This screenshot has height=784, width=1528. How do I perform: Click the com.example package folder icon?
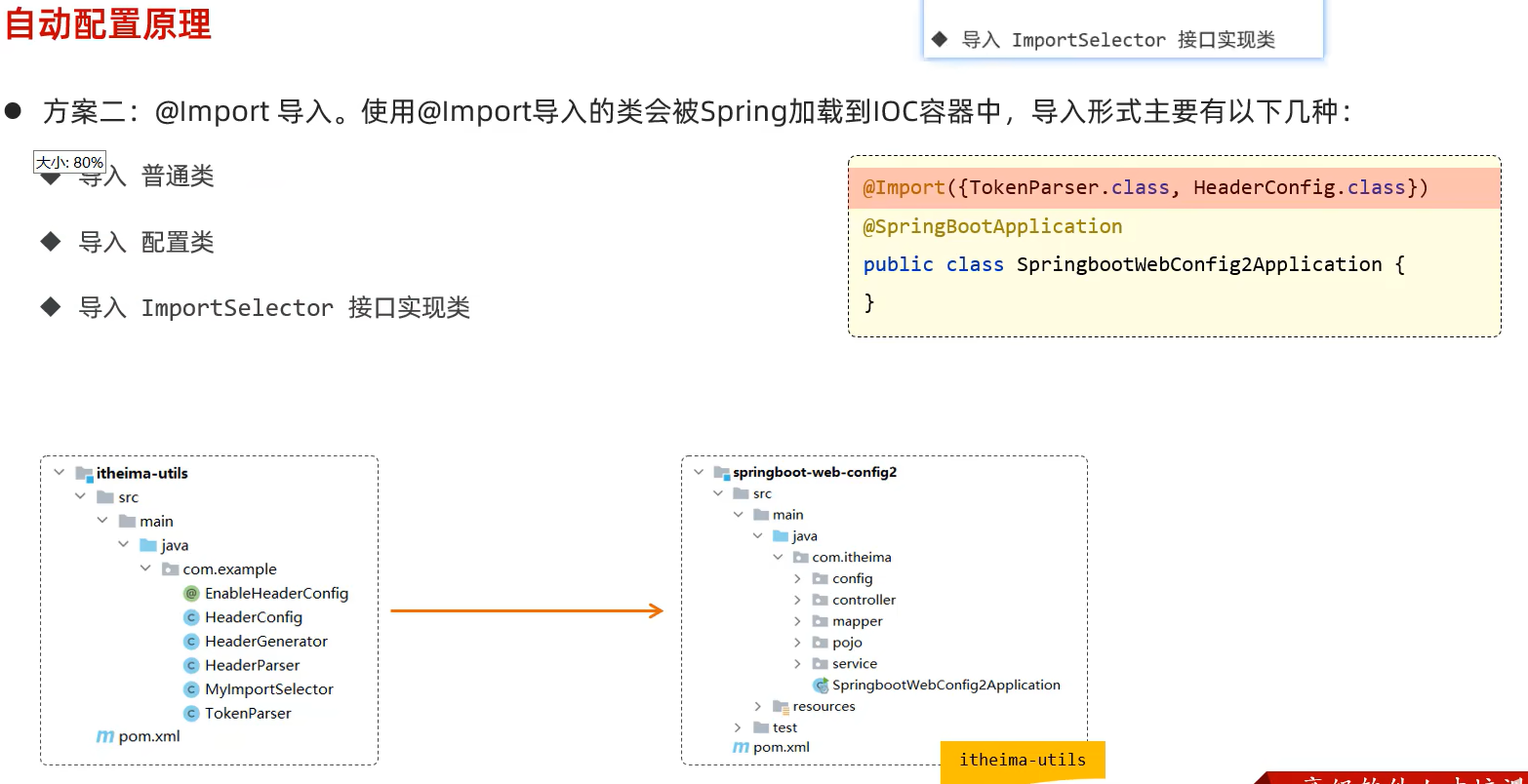(170, 569)
